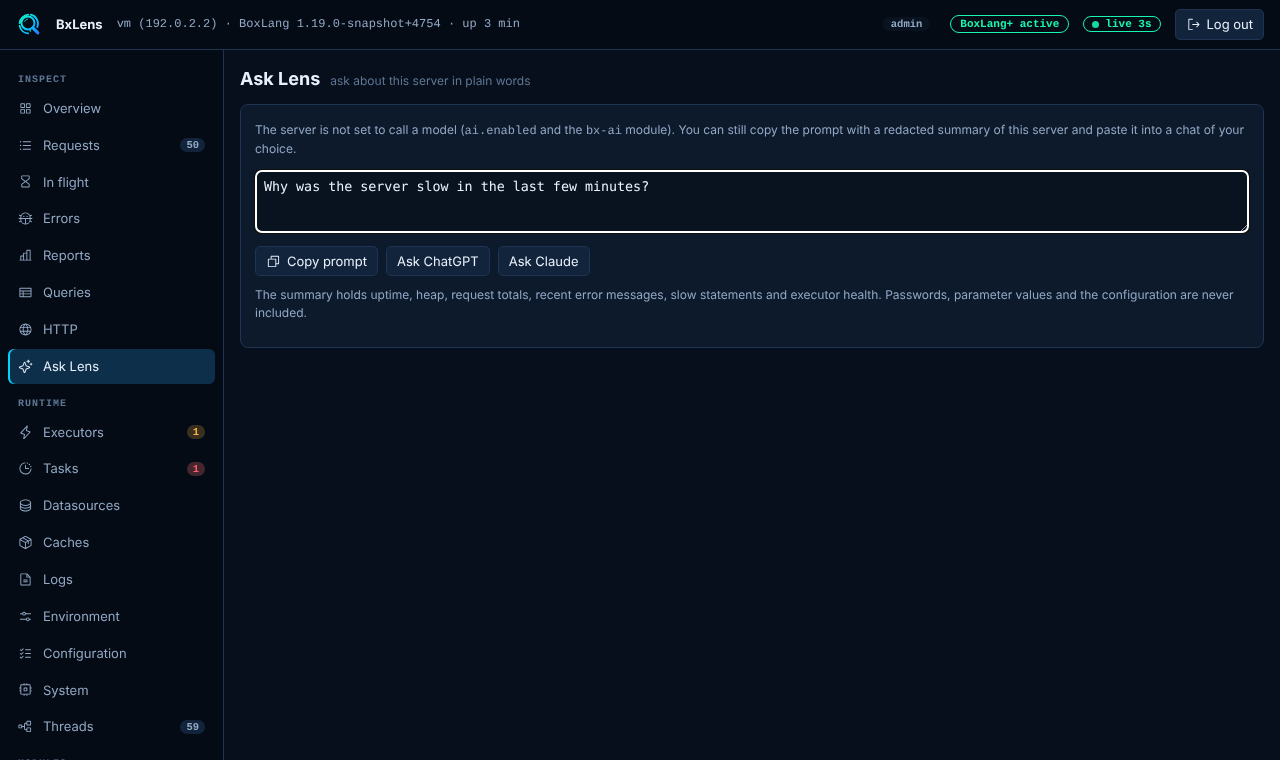Open the Configuration page
The image size is (1280, 760).
click(x=111, y=653)
